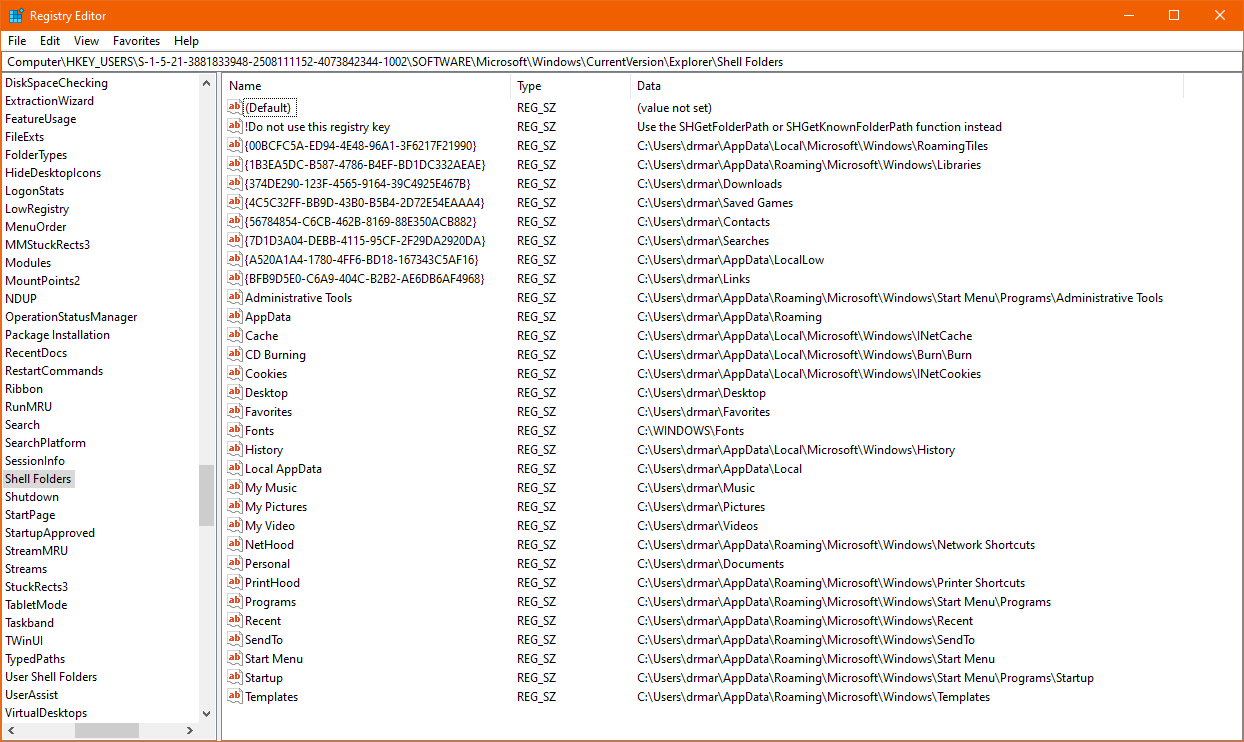Click the string icon beside Programs value
1244x742 pixels.
pyautogui.click(x=235, y=601)
